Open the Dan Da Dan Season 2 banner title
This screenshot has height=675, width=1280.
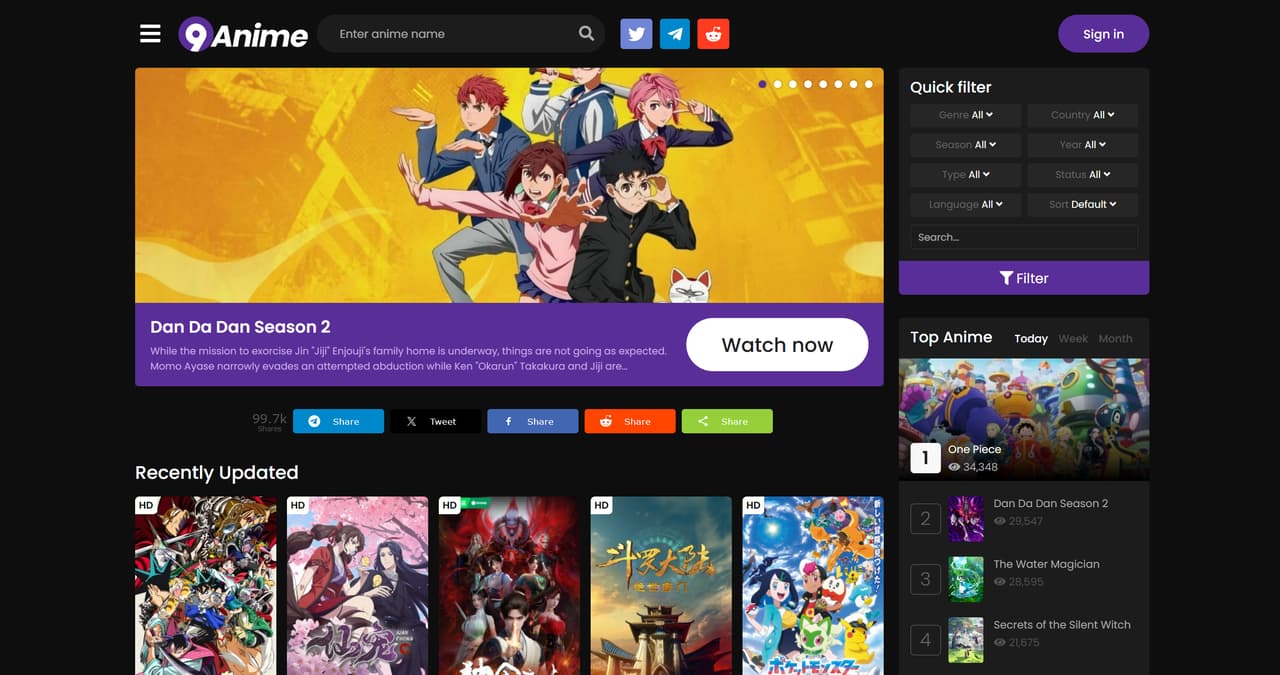click(x=240, y=327)
